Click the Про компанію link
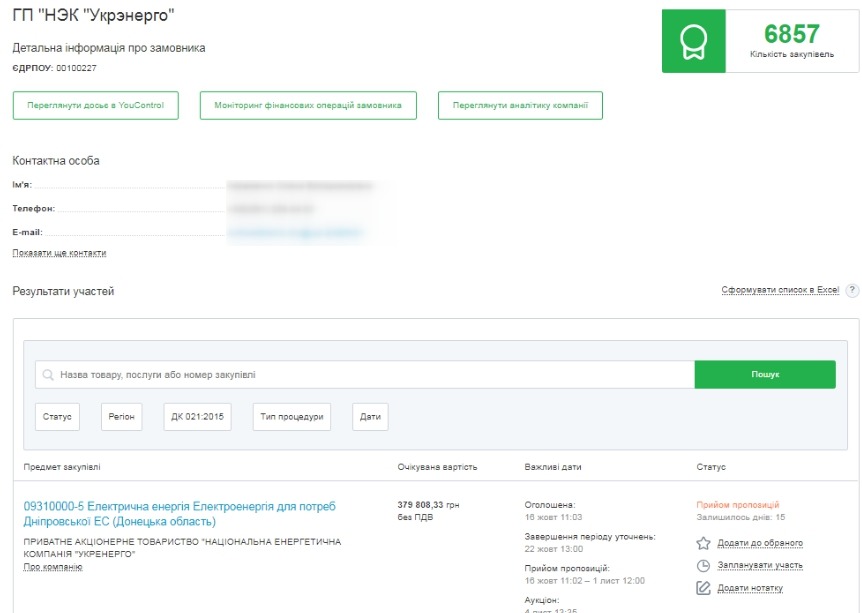The height and width of the screenshot is (613, 862). click(52, 567)
